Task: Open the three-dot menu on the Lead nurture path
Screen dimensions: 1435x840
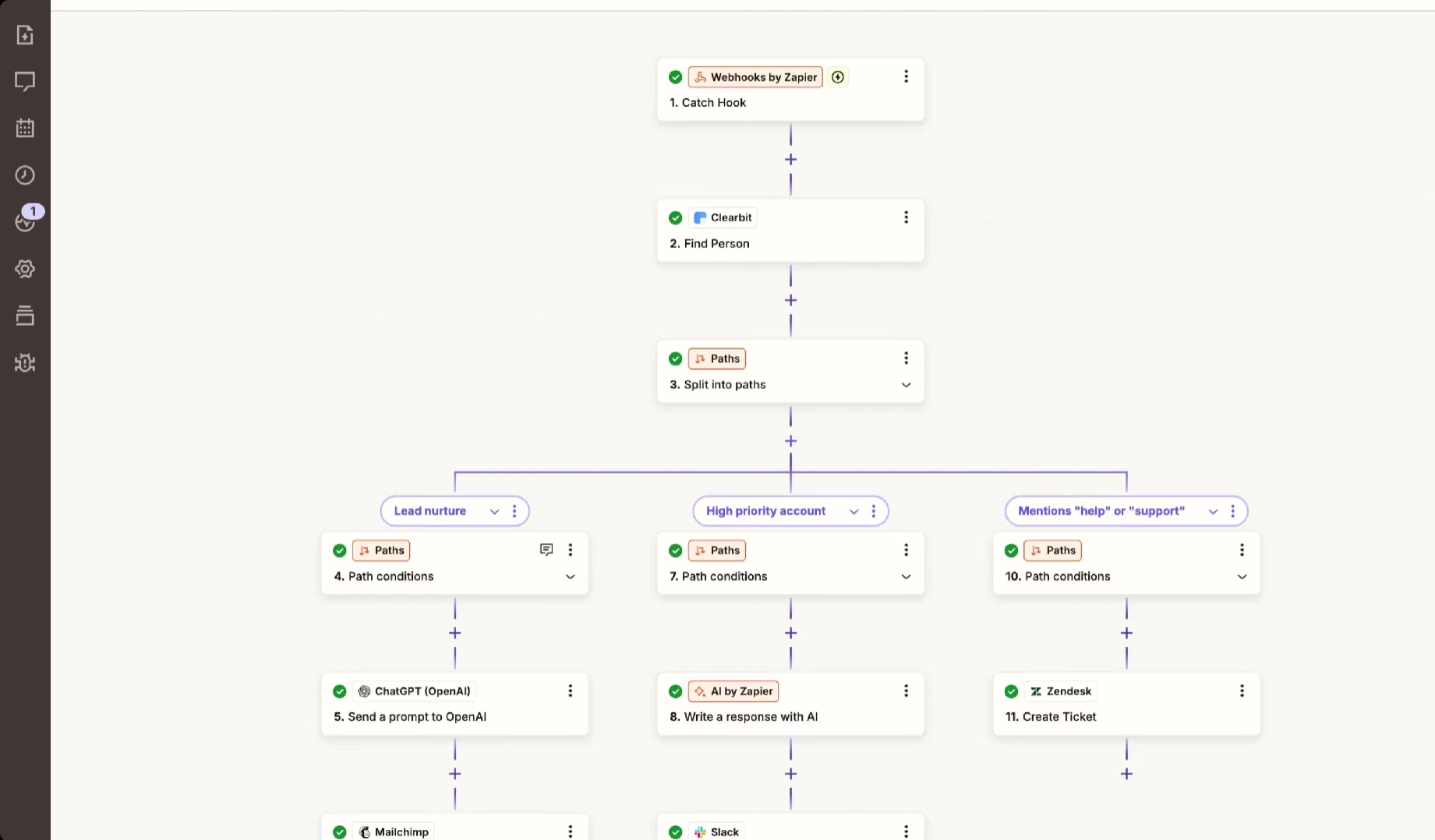Action: tap(514, 511)
